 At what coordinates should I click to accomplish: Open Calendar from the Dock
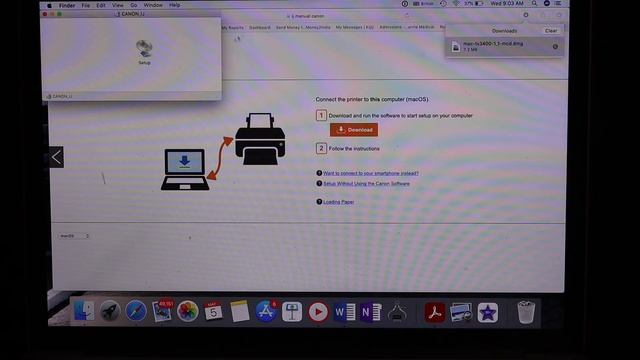(x=213, y=312)
